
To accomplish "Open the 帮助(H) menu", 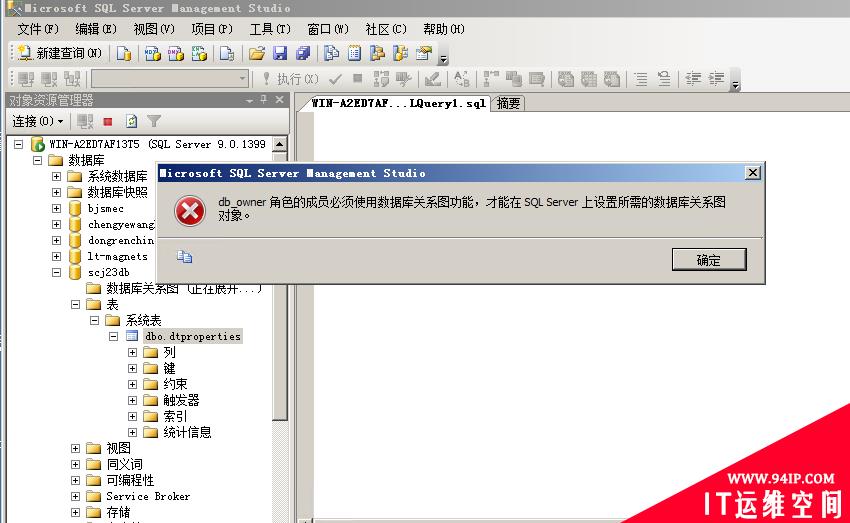I will point(443,29).
